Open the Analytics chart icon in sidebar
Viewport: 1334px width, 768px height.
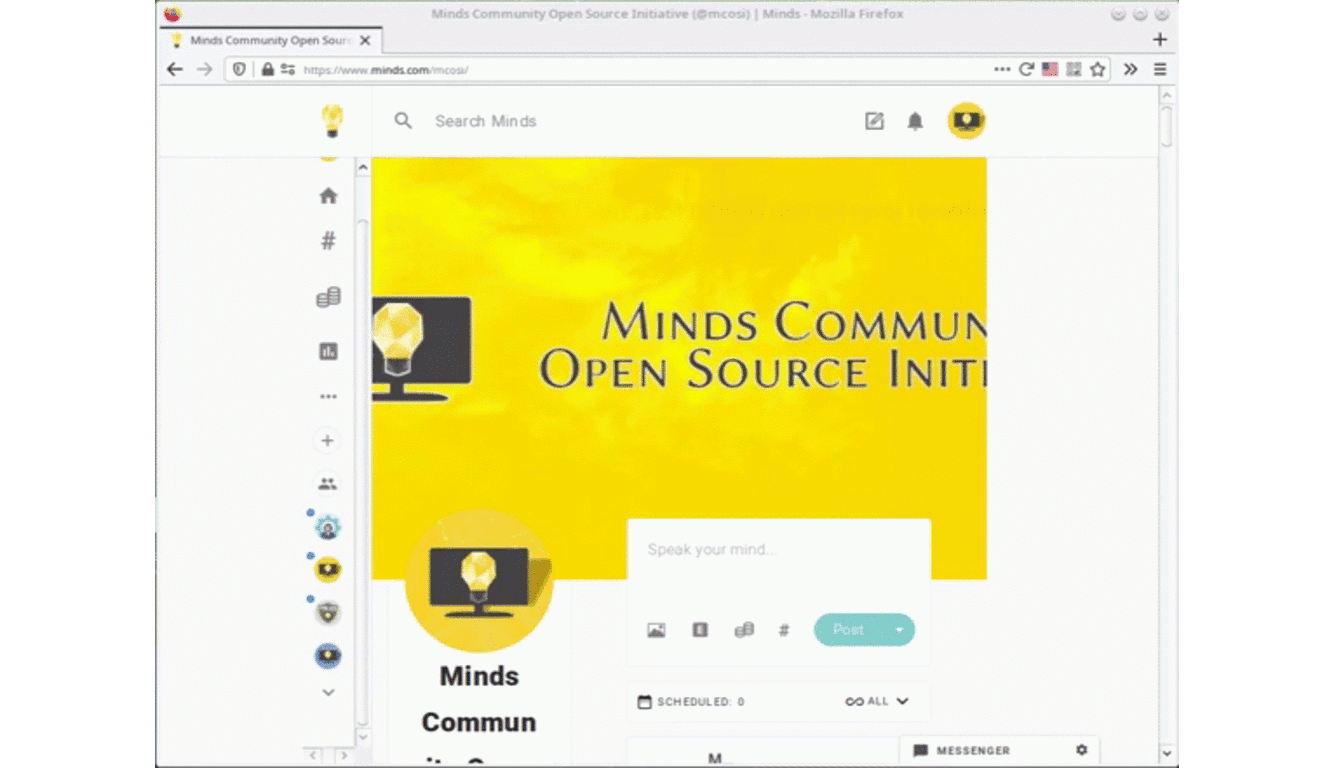(x=328, y=351)
